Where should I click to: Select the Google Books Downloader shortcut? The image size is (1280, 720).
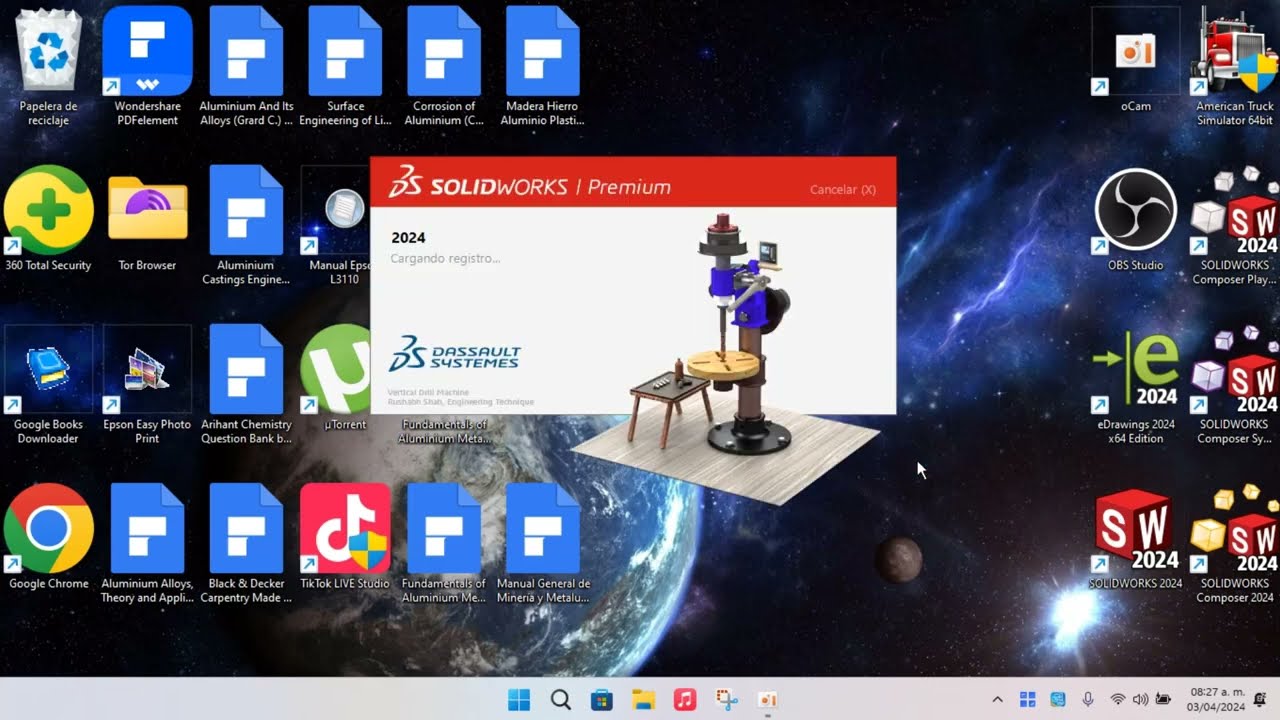point(48,385)
